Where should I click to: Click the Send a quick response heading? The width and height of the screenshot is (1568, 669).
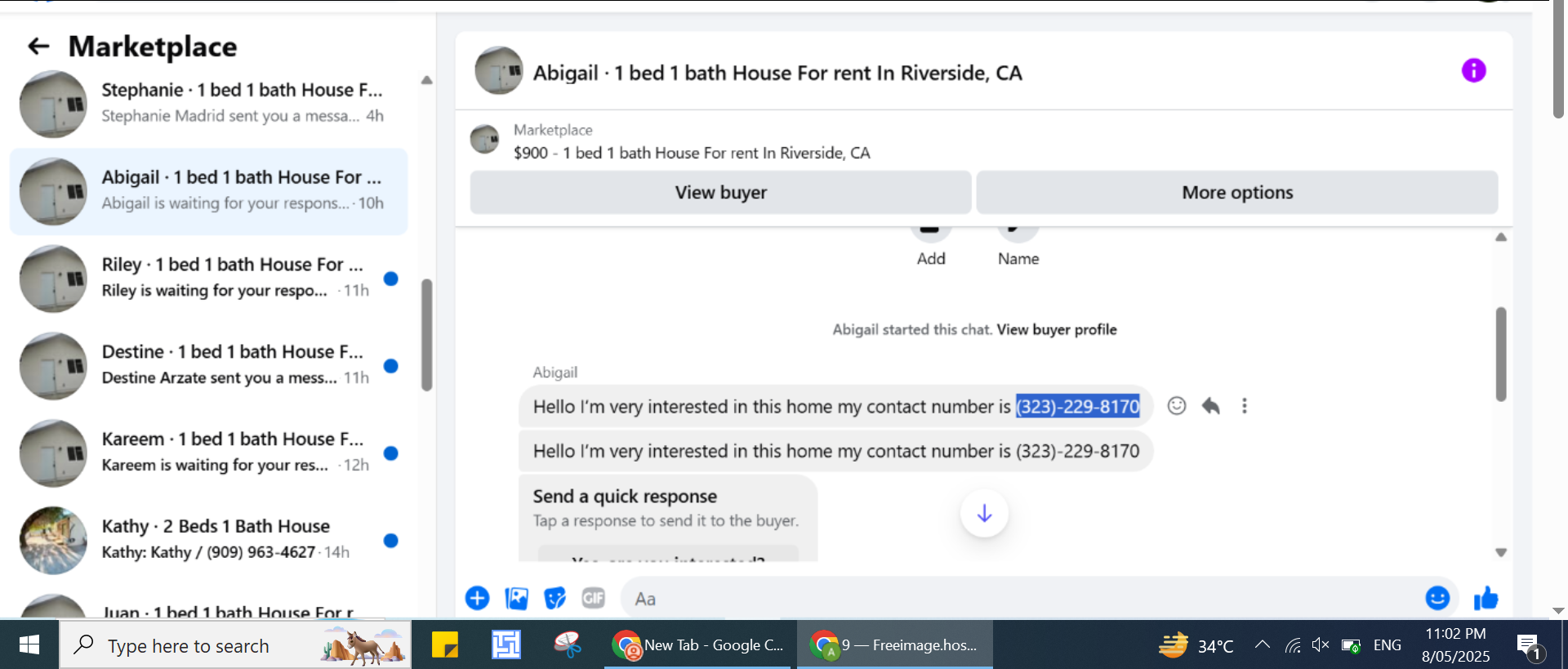click(625, 497)
